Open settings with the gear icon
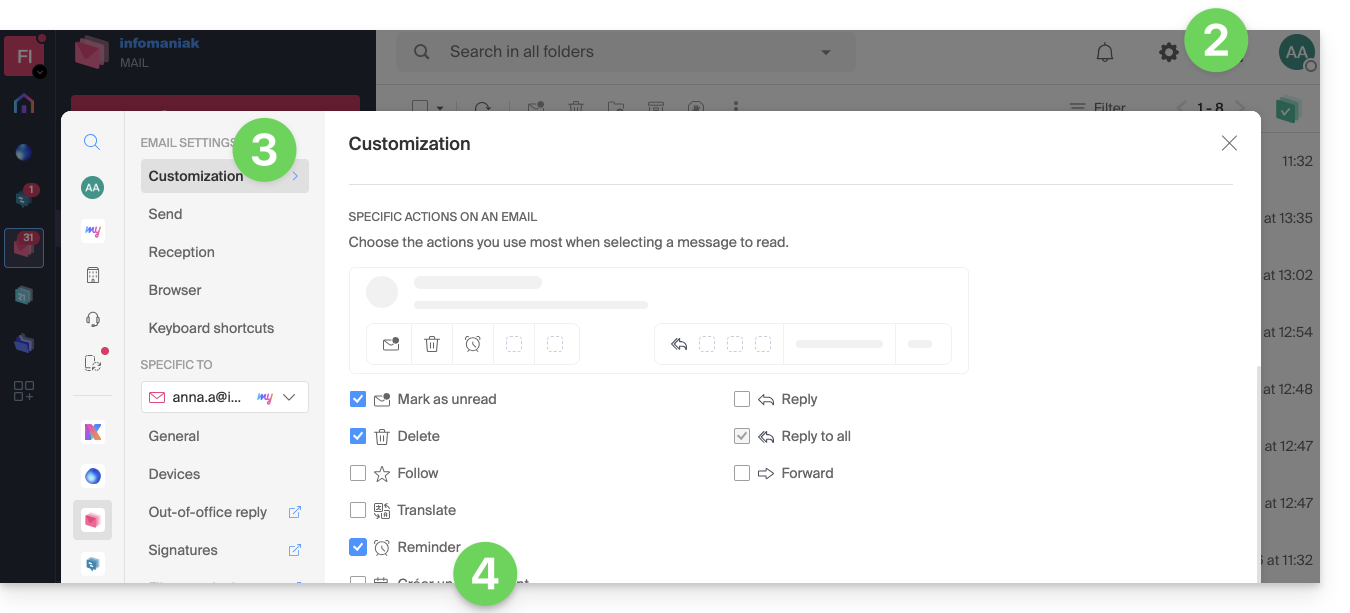 click(1168, 53)
